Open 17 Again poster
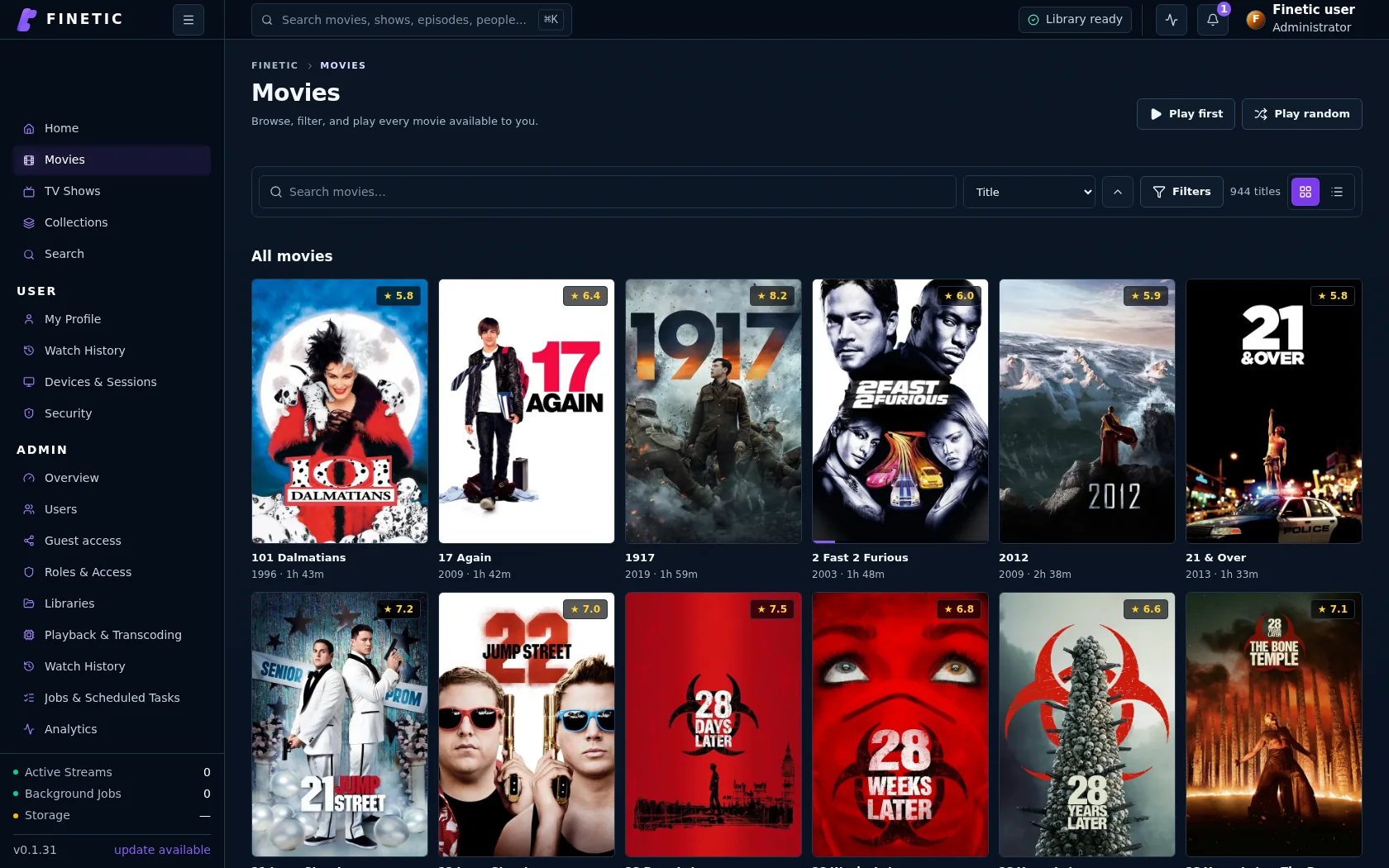This screenshot has width=1389, height=868. 527,411
